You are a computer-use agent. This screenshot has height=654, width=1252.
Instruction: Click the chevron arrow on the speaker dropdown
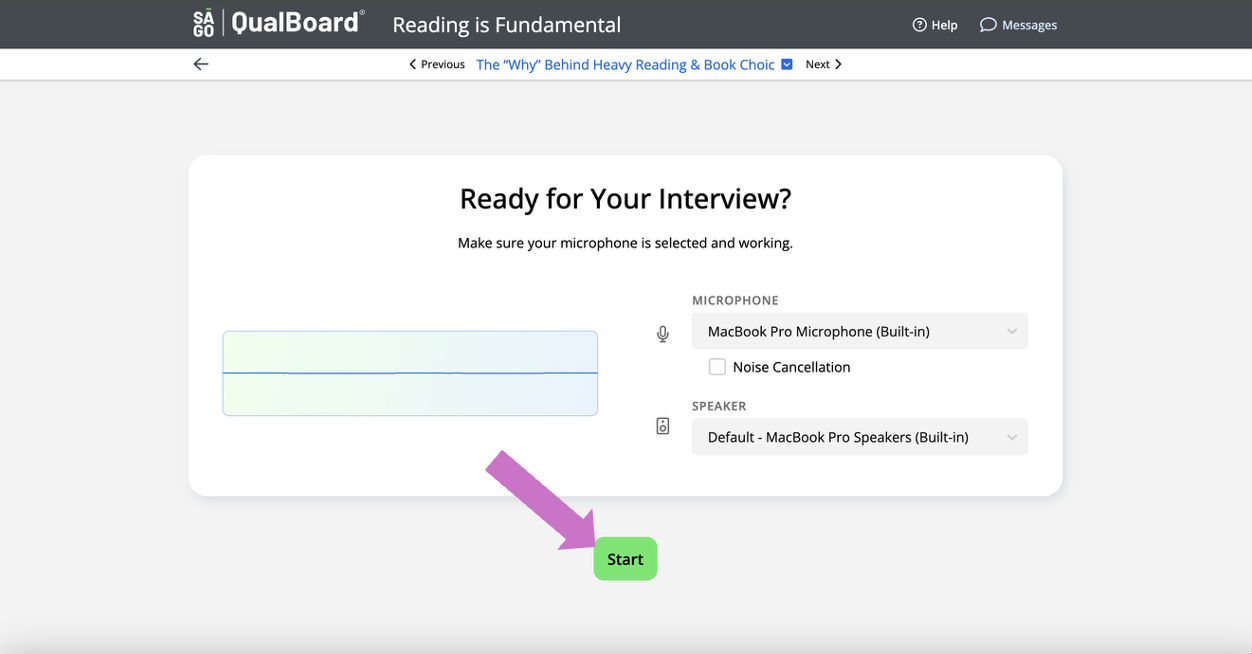tap(1013, 437)
